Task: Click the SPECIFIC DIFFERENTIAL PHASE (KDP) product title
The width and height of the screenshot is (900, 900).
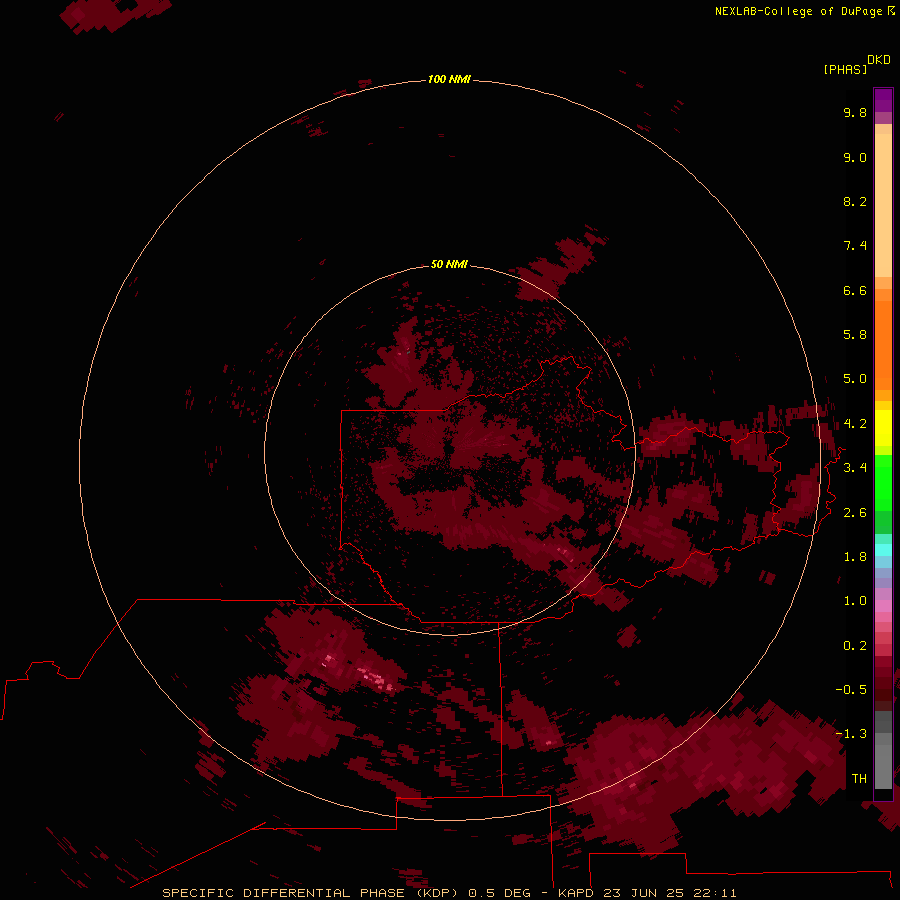Action: click(x=312, y=893)
